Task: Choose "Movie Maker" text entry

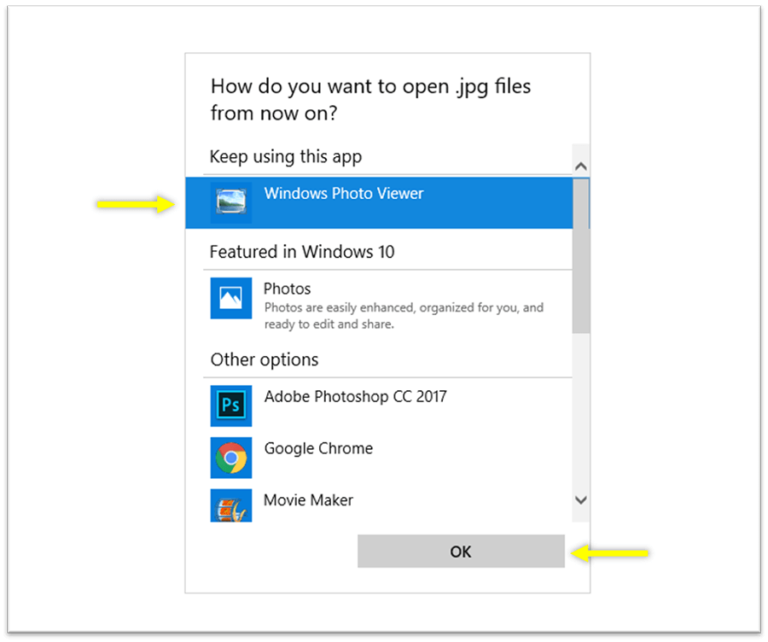Action: tap(309, 500)
